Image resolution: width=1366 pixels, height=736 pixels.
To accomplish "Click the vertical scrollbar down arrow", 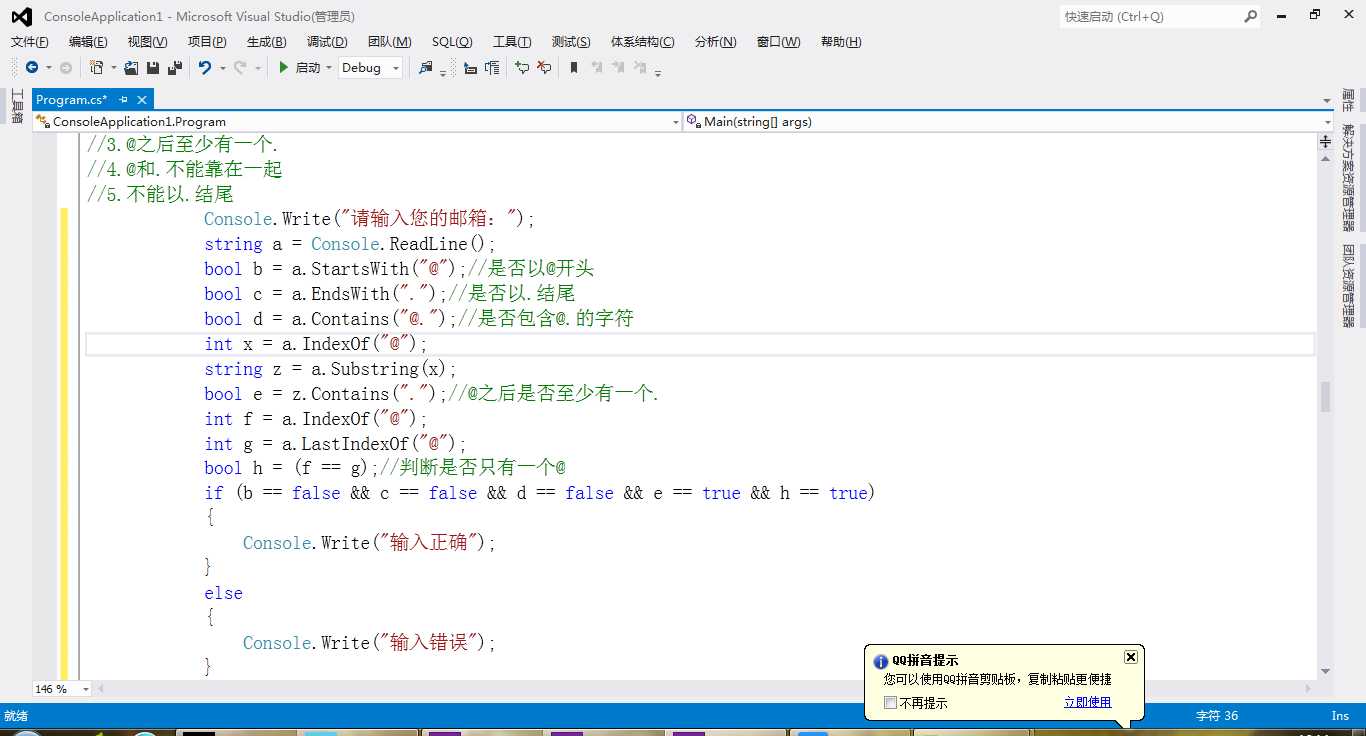I will [x=1325, y=672].
